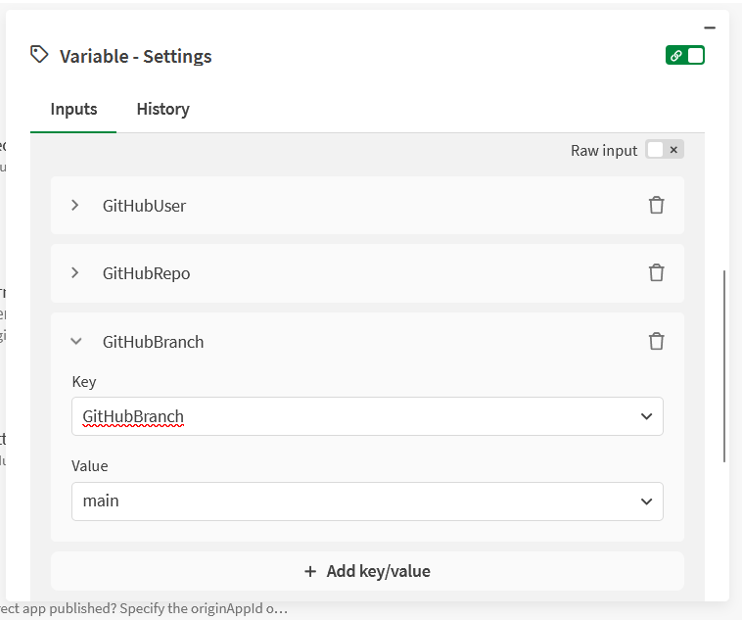Open the Key dropdown arrow for GitHubBranch

coord(646,417)
